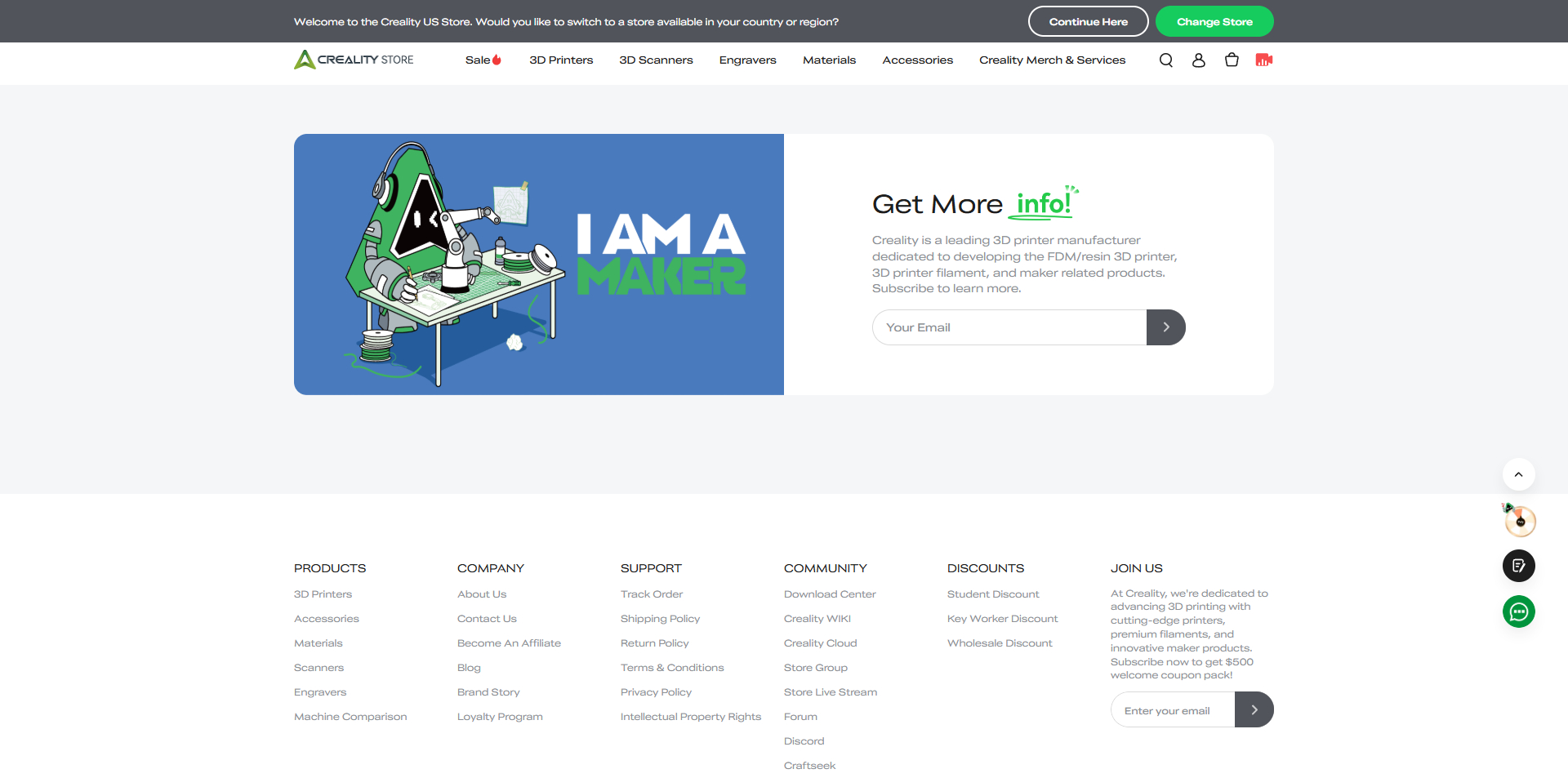Open the Download Center link
Screen dimensions: 1568x778
(x=830, y=594)
